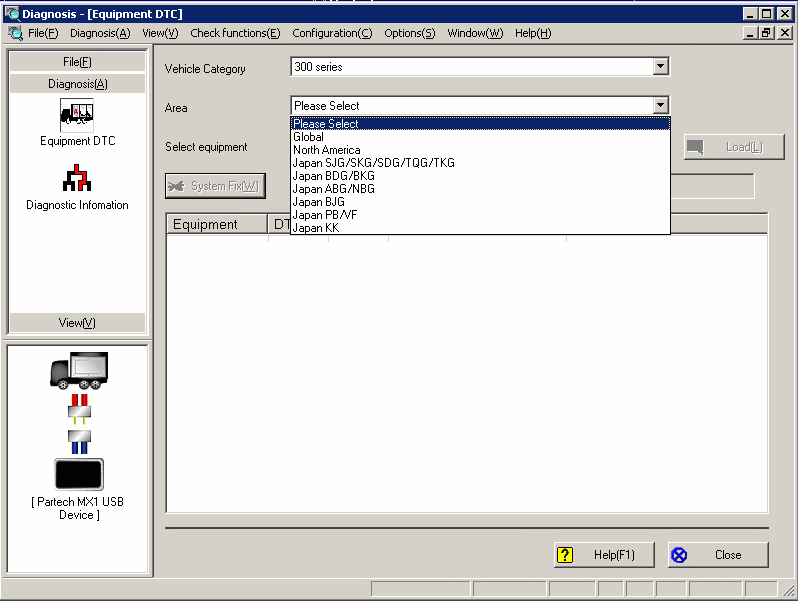Select Japan SJG/SKG/SDG/TQG/TKG option
This screenshot has width=798, height=601.
click(x=373, y=163)
